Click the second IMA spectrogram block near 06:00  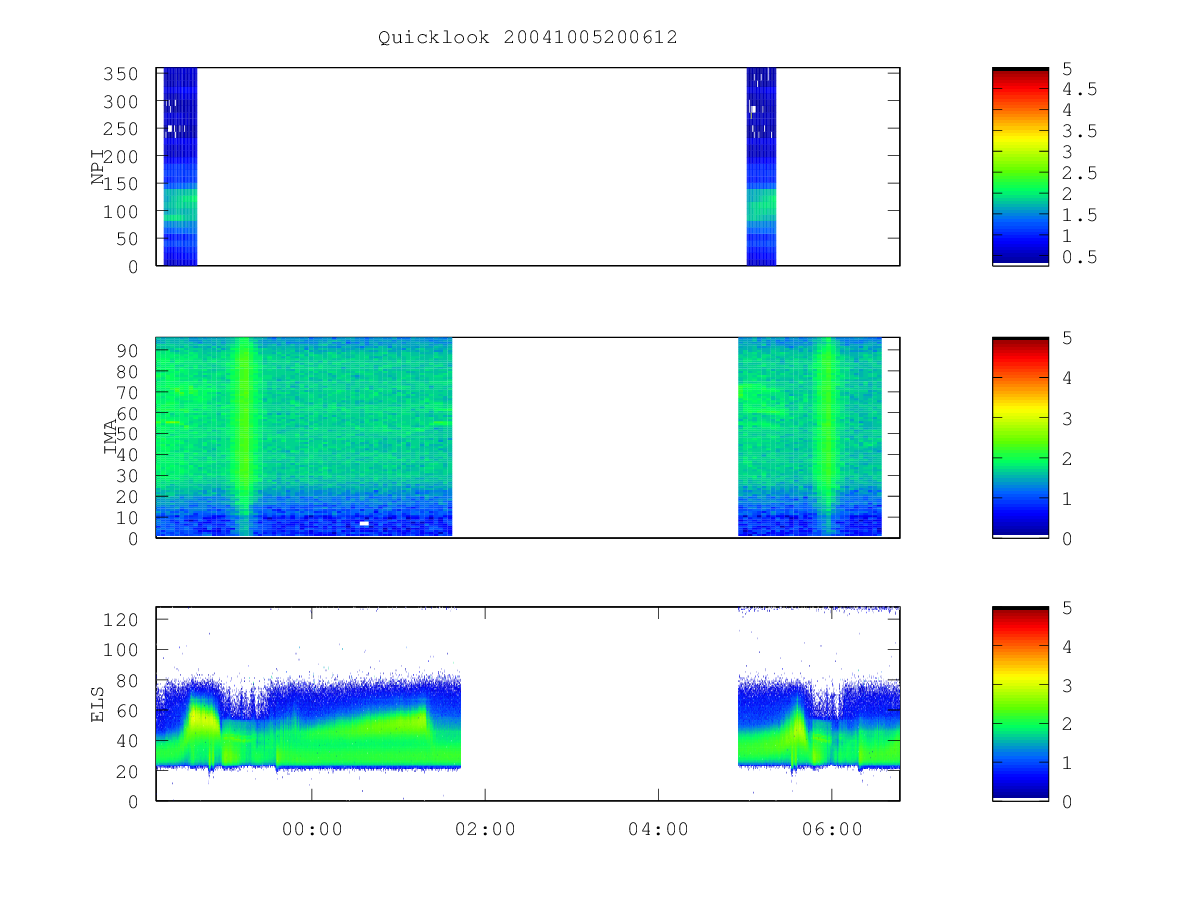click(810, 437)
